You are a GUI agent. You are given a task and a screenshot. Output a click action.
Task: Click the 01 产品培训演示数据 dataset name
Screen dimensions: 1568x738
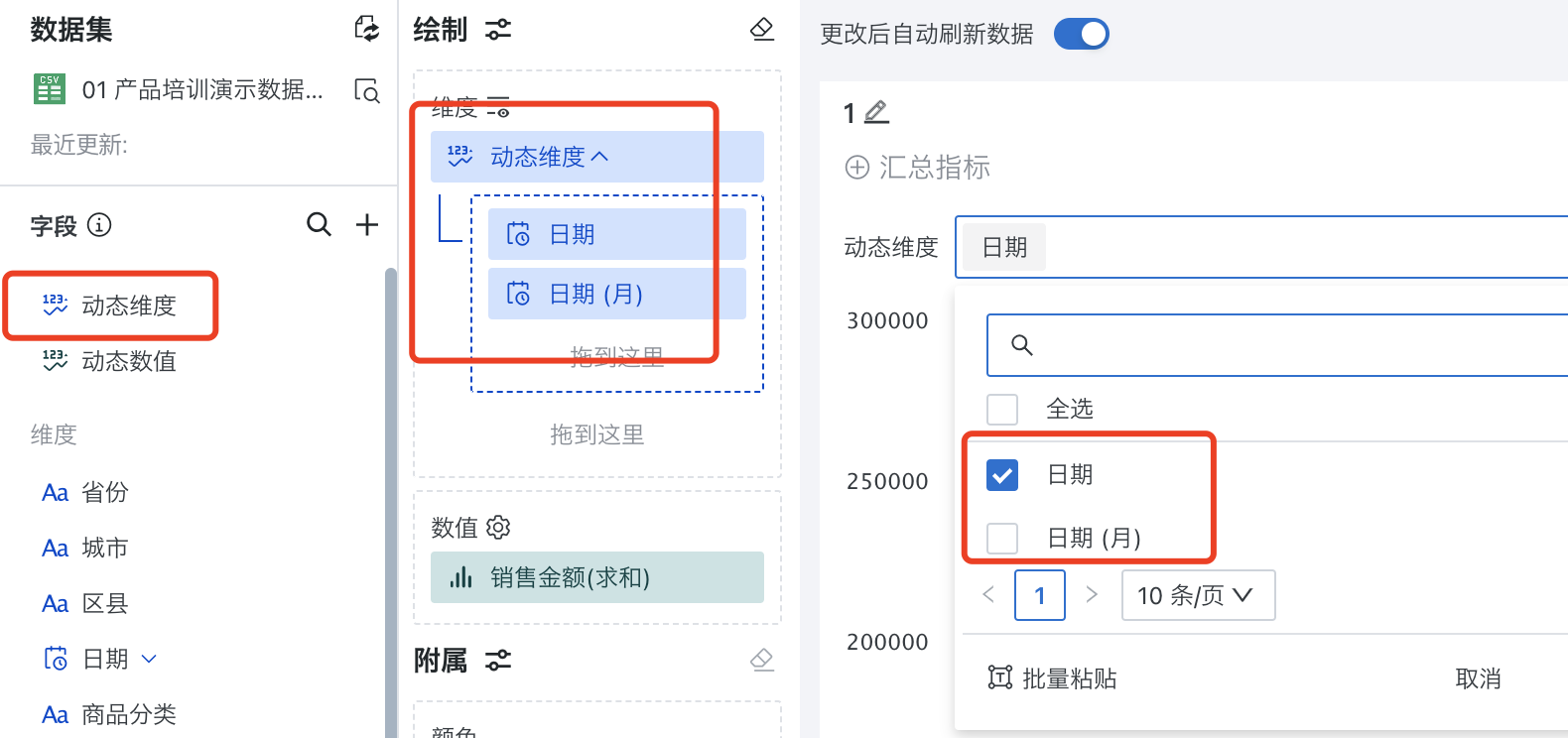click(x=202, y=90)
